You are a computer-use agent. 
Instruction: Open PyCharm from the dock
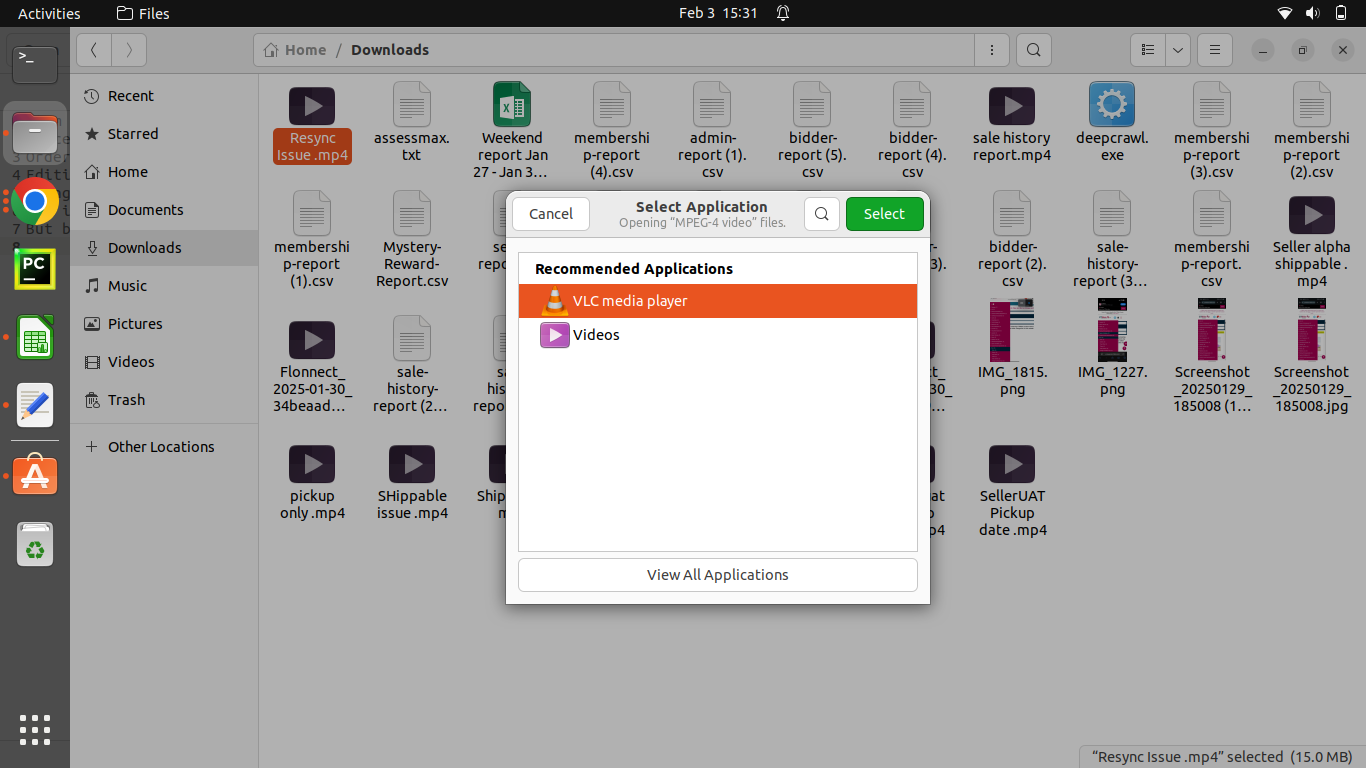[35, 268]
